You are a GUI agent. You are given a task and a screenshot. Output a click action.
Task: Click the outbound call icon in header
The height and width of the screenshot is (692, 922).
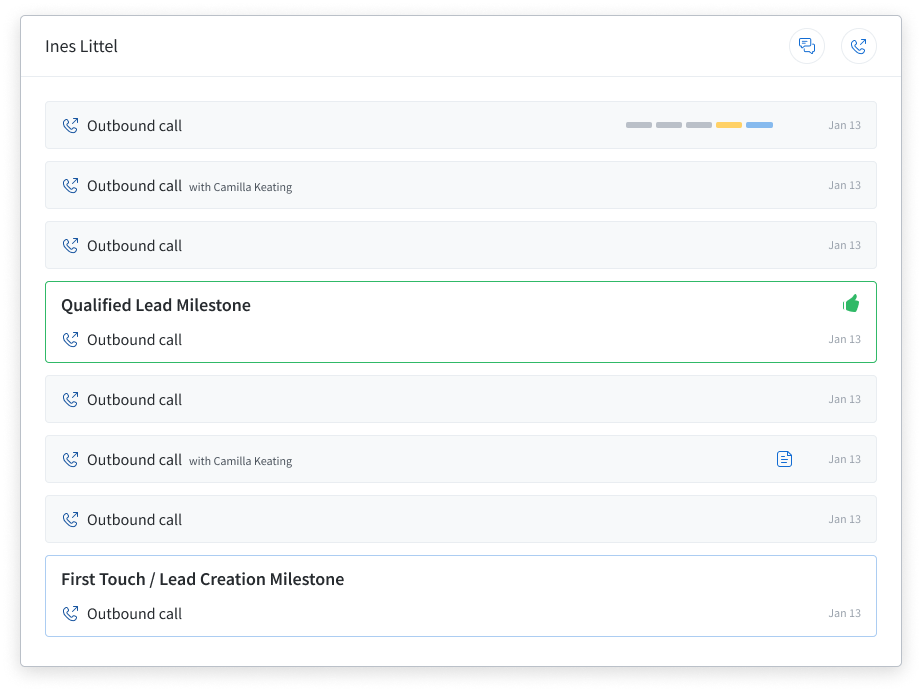coord(858,46)
